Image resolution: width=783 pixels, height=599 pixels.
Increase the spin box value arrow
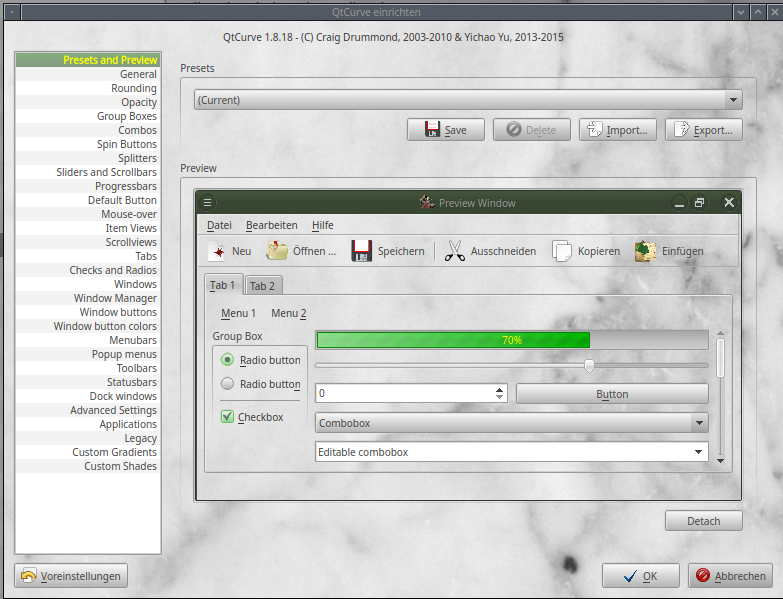pyautogui.click(x=499, y=389)
